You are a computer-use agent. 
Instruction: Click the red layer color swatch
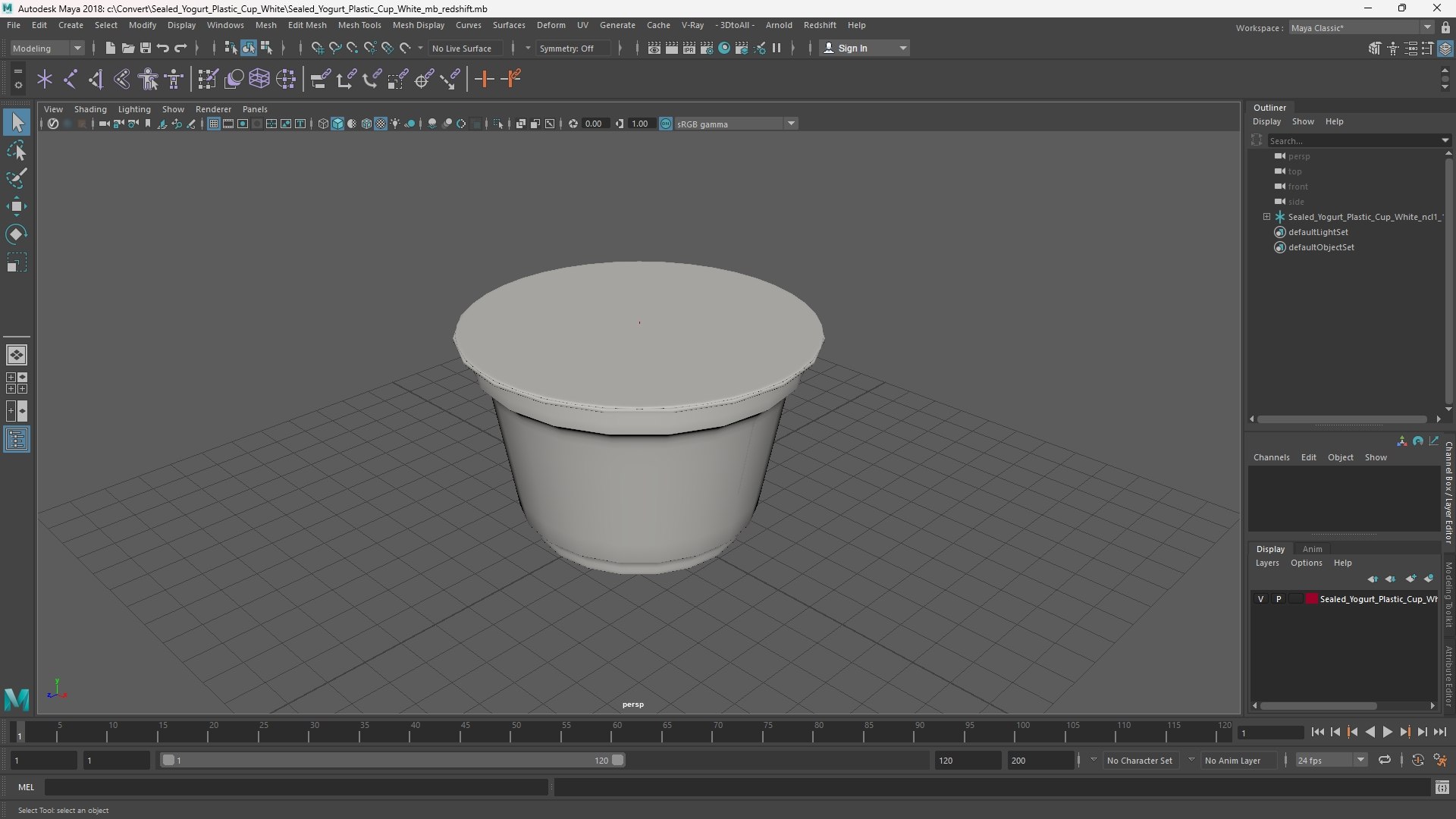[1312, 599]
